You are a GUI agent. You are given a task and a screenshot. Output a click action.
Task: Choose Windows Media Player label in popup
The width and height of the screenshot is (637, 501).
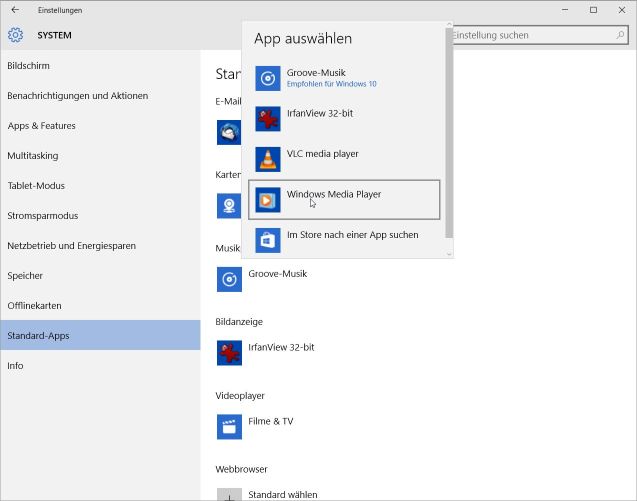pyautogui.click(x=334, y=194)
